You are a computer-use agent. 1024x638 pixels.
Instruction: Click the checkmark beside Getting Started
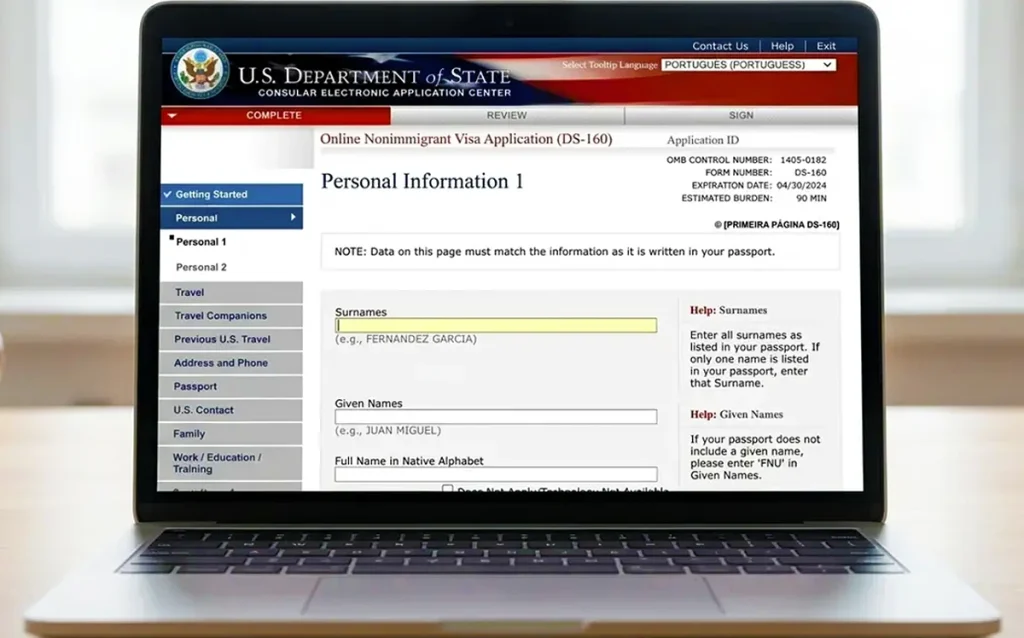[x=168, y=194]
